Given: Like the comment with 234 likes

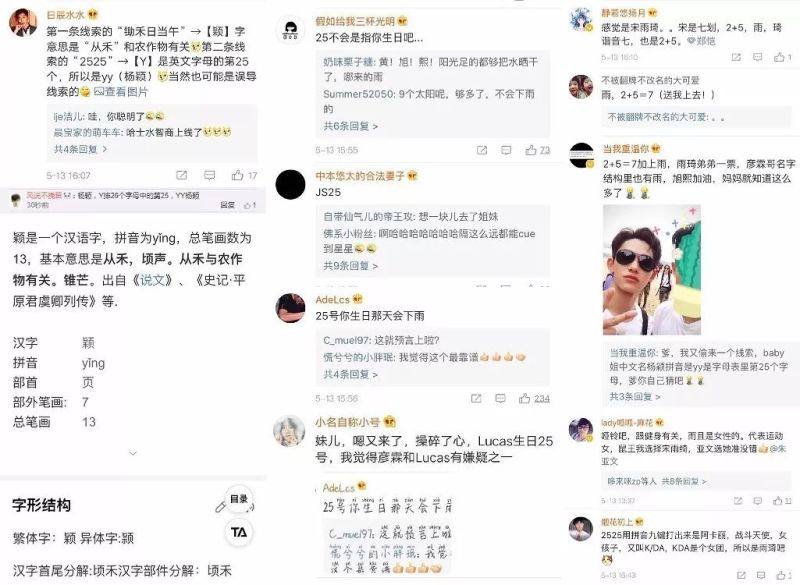Looking at the screenshot, I should (x=535, y=398).
